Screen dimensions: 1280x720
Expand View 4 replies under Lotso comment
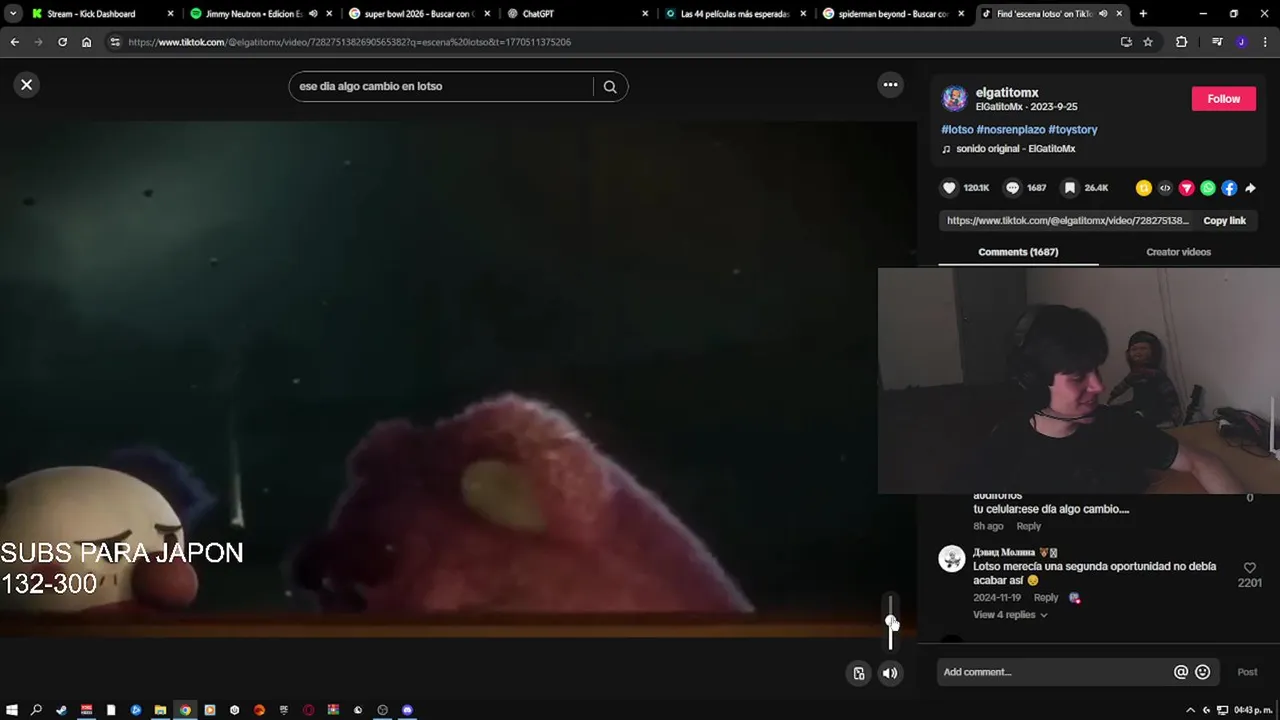[x=1010, y=615]
